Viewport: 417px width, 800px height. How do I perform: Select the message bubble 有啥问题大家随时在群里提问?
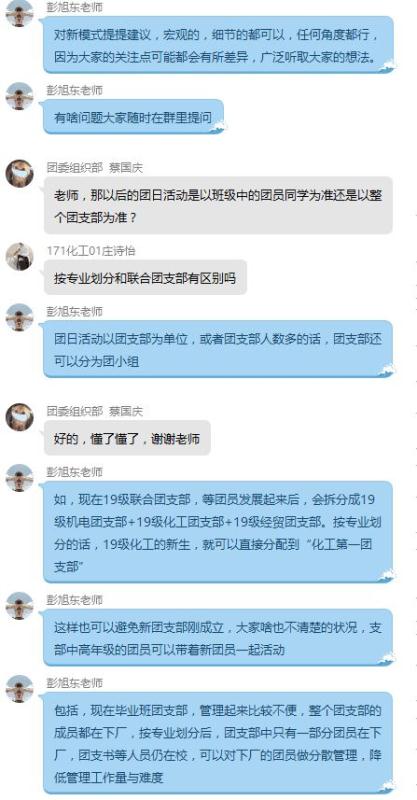coord(134,117)
